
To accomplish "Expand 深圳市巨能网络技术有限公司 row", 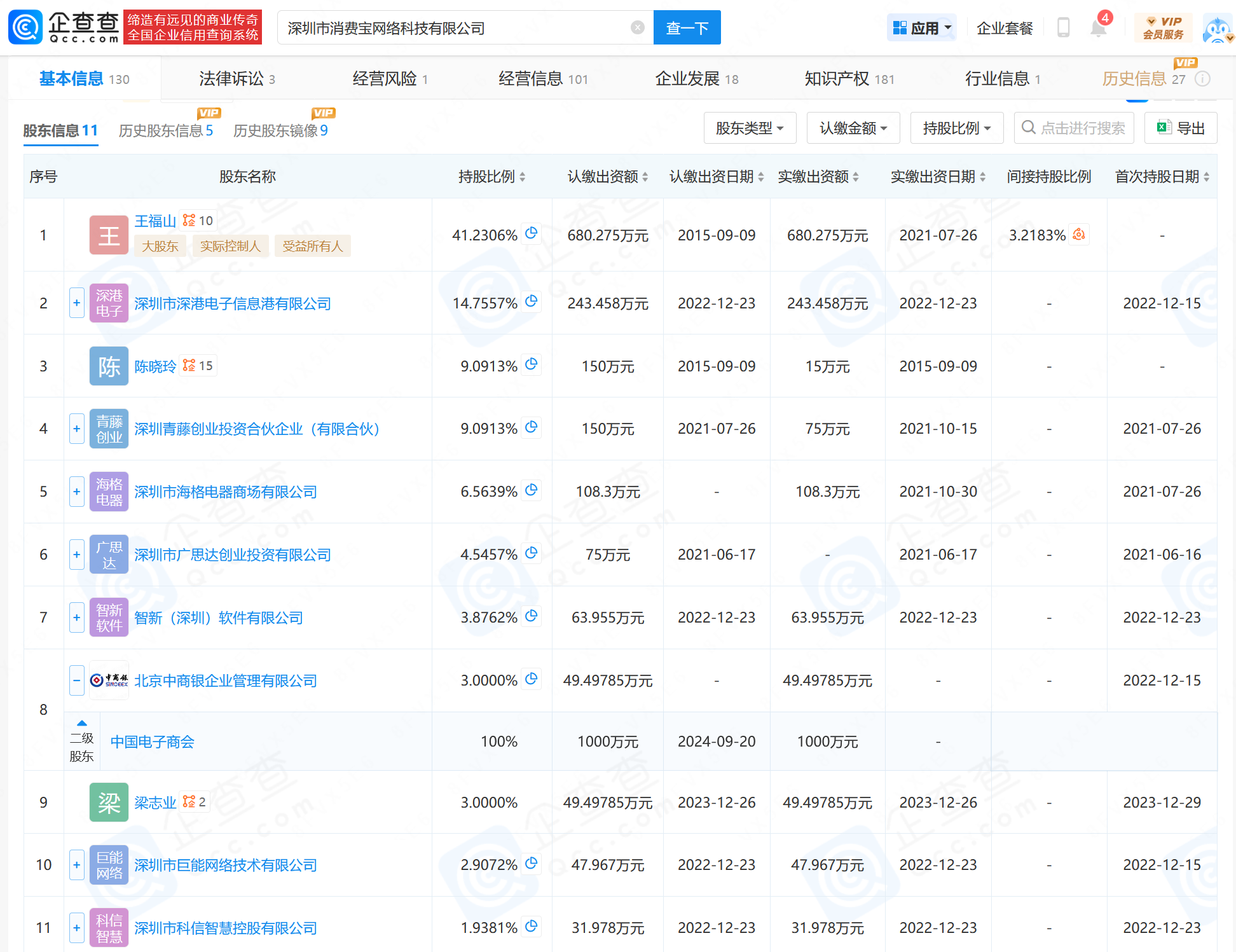I will (77, 865).
